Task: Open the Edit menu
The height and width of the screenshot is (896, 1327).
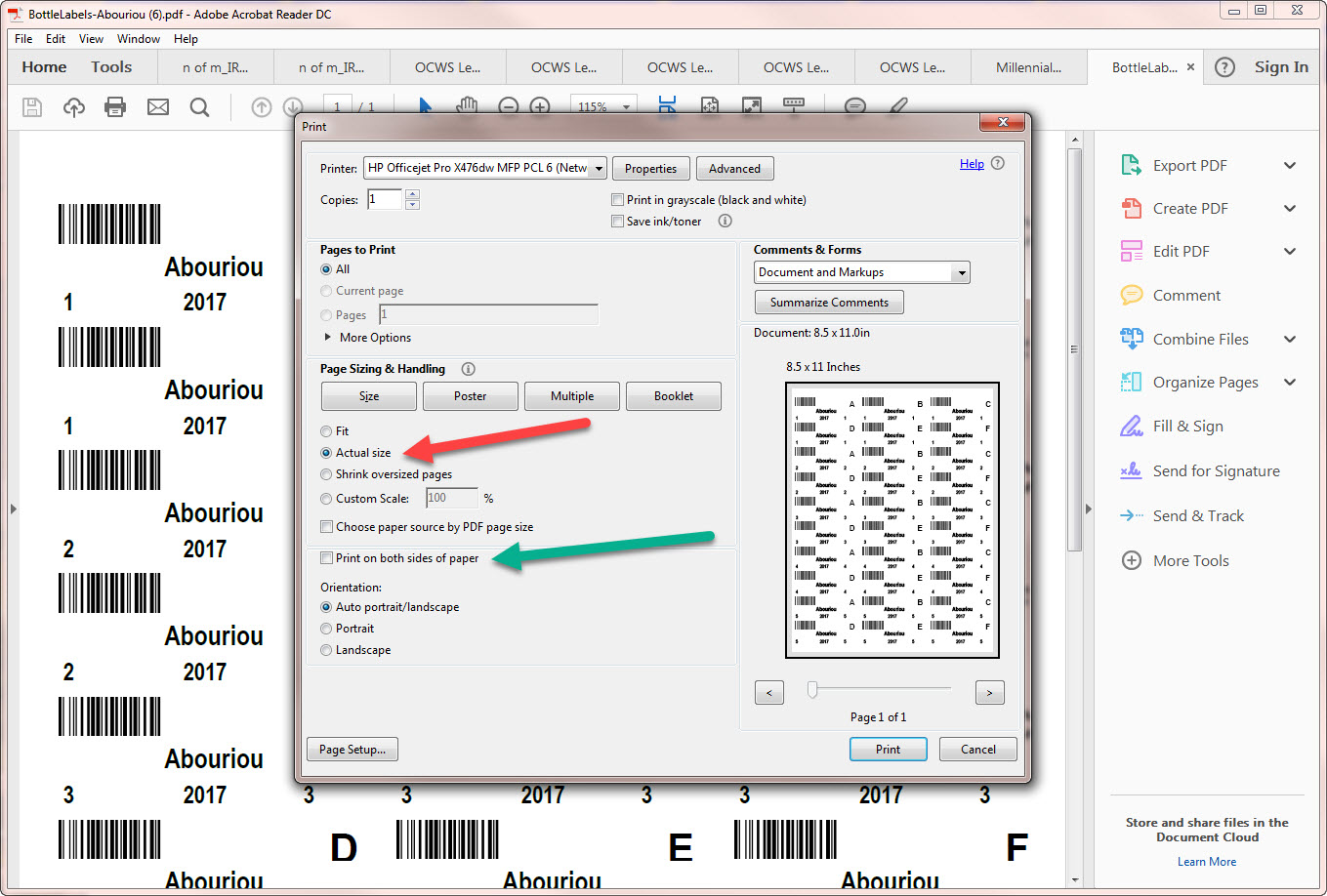Action: [x=56, y=39]
